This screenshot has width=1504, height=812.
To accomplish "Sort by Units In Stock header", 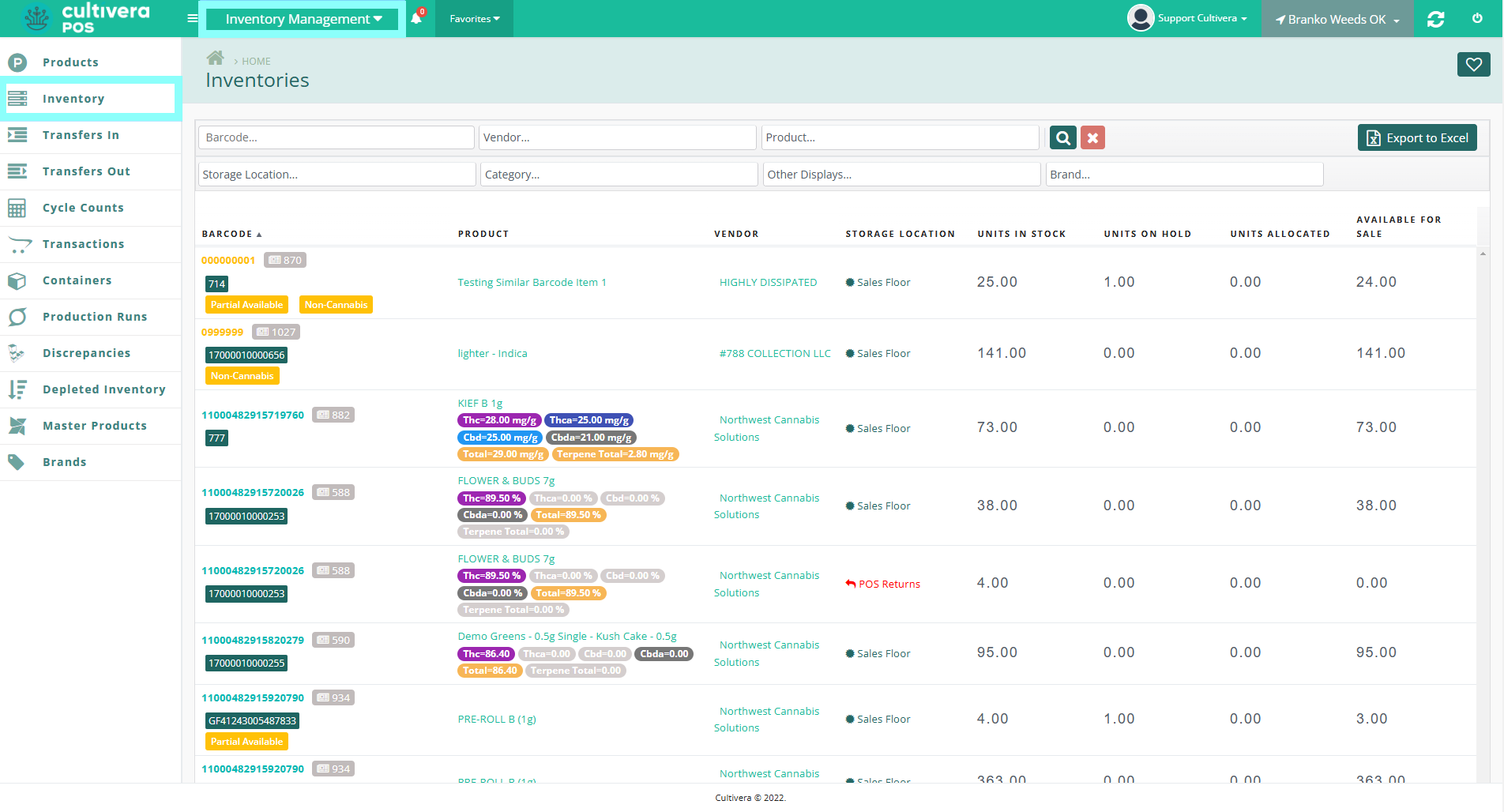I will coord(1021,234).
